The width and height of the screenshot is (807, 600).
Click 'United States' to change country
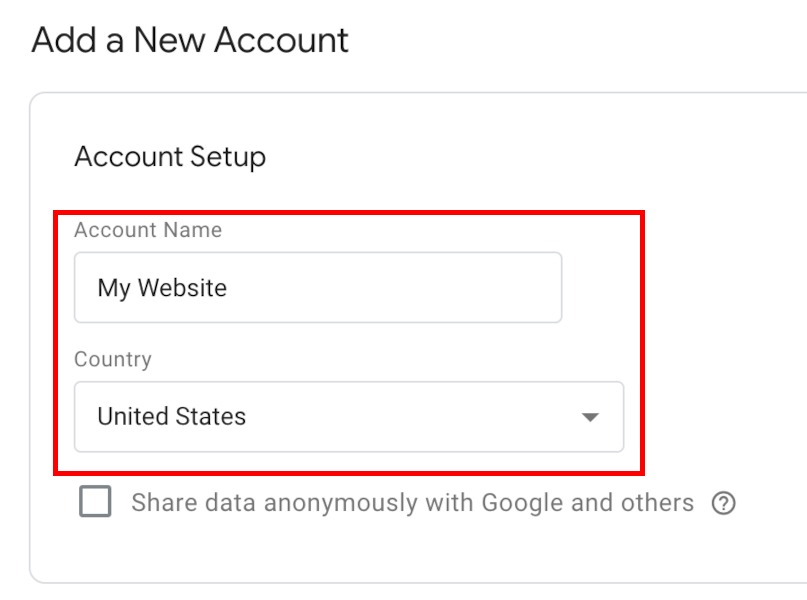click(x=170, y=417)
